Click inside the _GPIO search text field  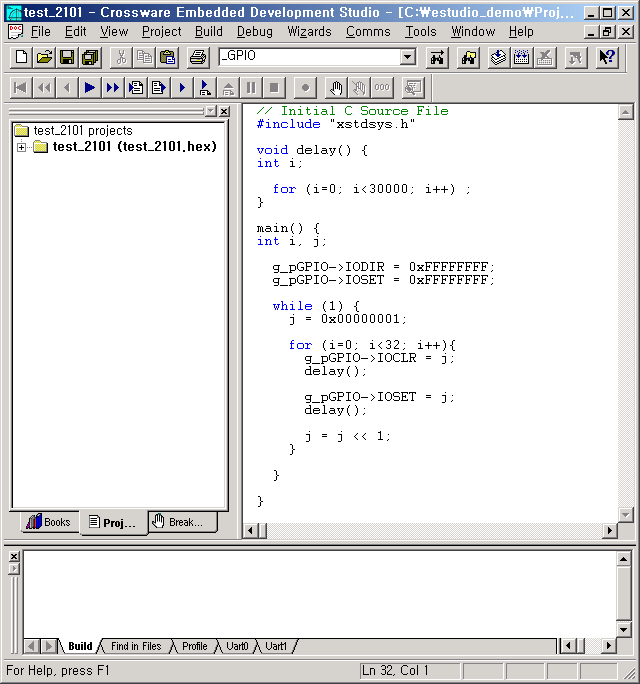309,57
